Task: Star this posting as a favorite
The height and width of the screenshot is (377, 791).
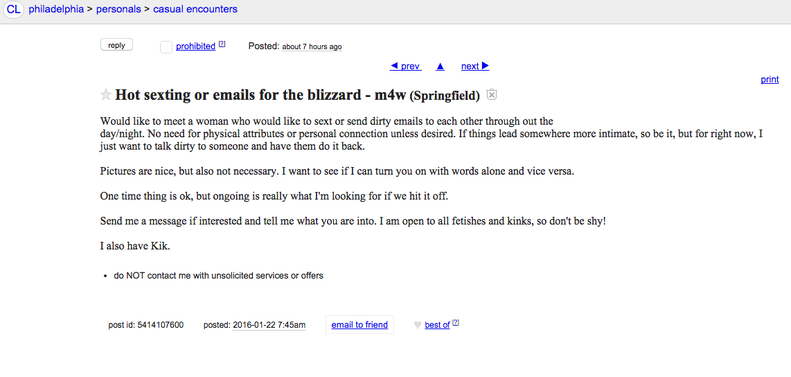Action: click(105, 95)
